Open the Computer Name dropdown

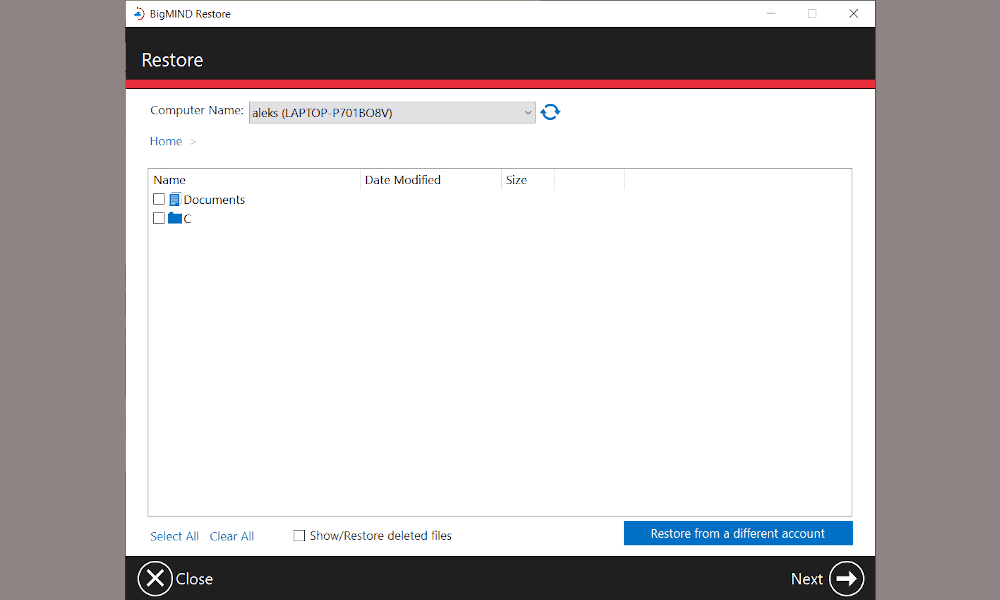(392, 113)
